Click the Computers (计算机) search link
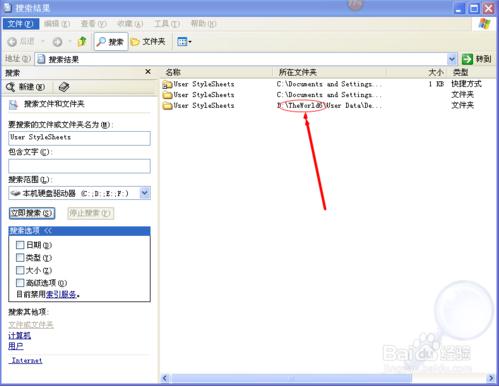 (19, 335)
